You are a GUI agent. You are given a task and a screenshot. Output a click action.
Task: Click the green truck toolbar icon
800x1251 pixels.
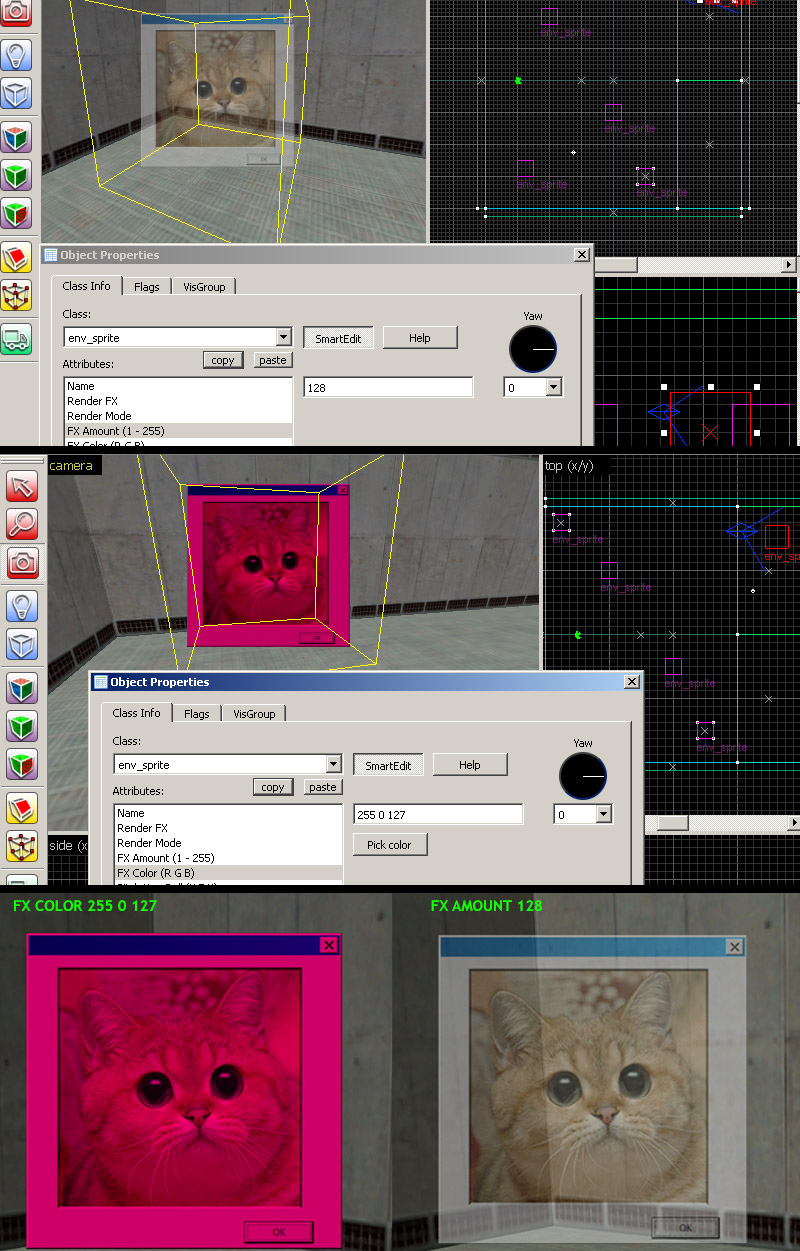[x=17, y=338]
